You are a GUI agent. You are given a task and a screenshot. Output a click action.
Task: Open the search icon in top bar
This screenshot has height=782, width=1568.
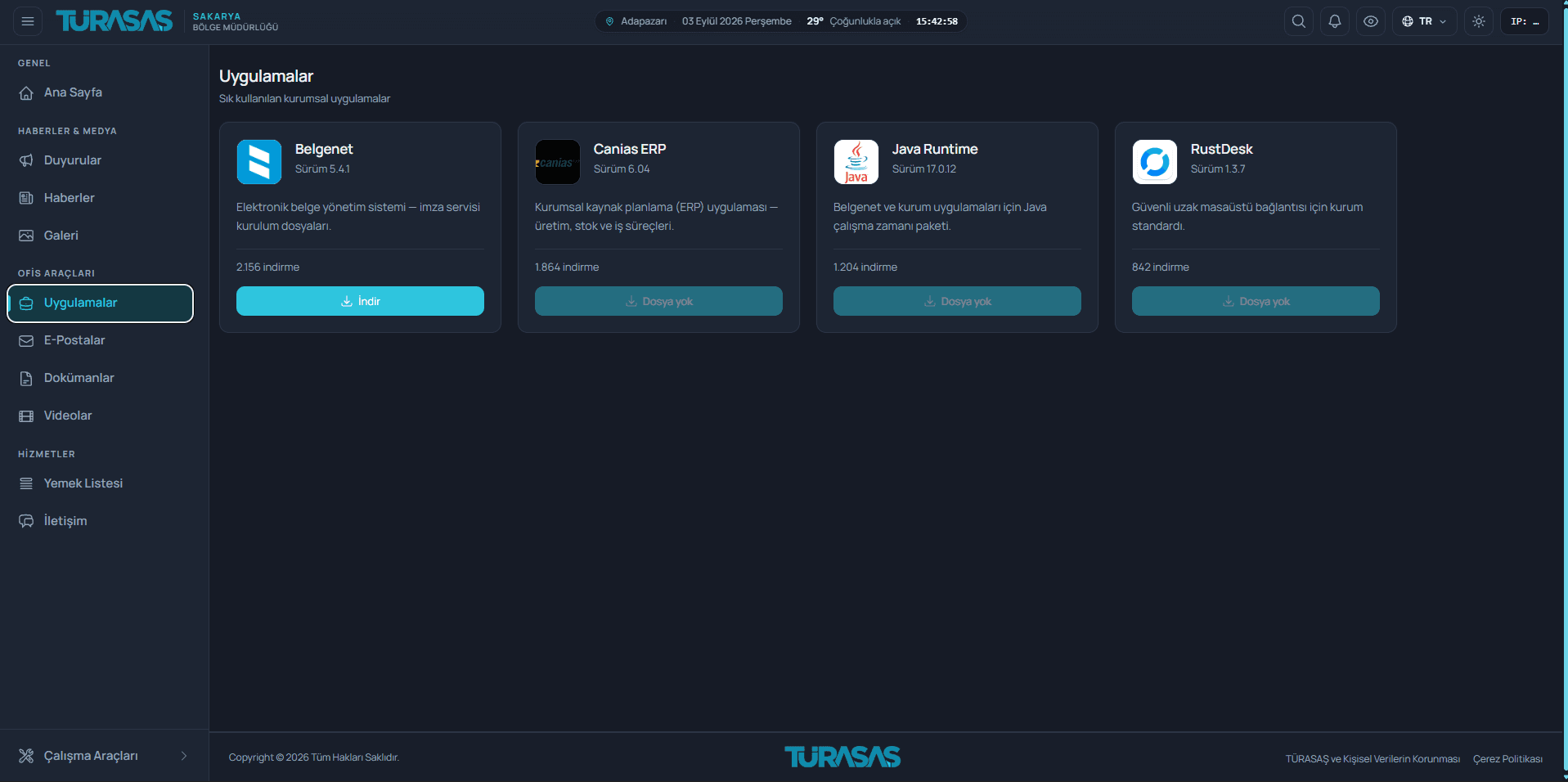click(x=1299, y=21)
